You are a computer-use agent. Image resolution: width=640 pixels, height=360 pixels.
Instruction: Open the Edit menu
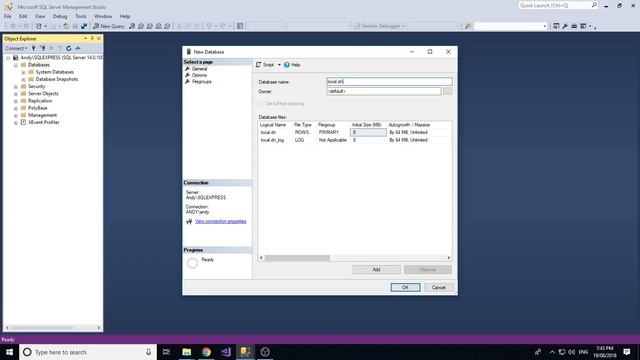click(x=23, y=16)
